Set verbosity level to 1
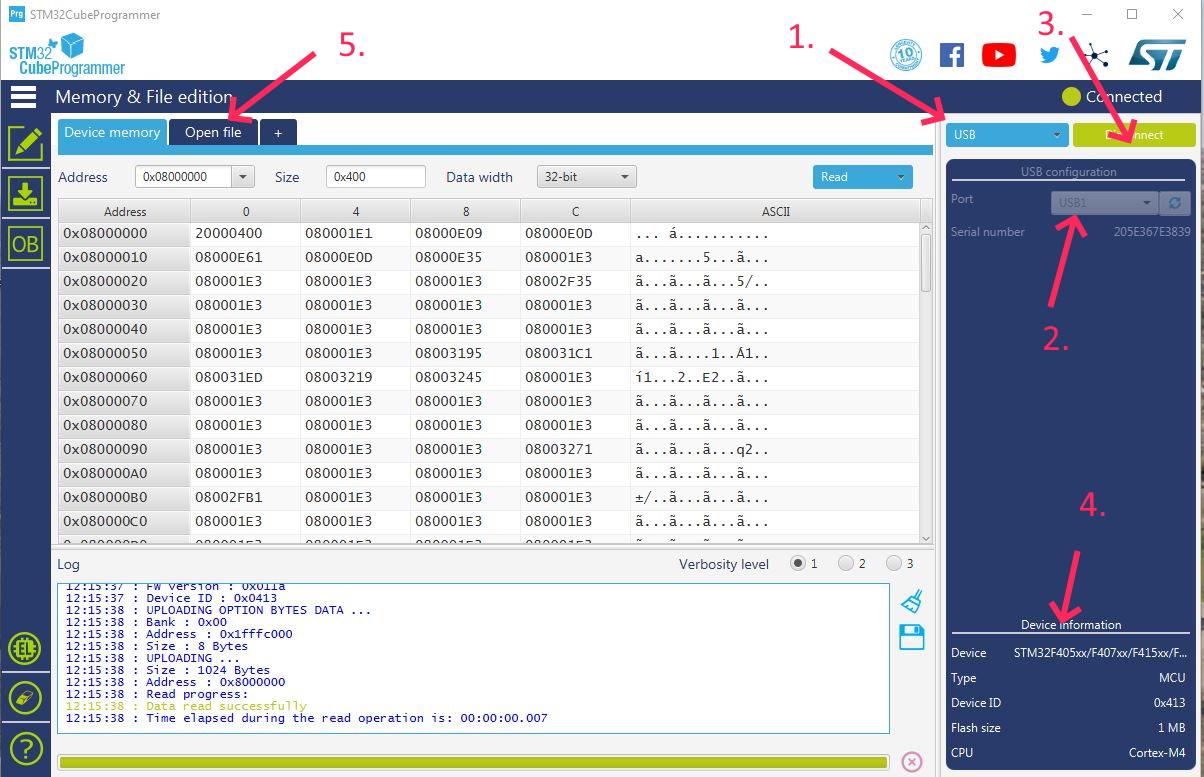The image size is (1204, 777). [x=798, y=564]
